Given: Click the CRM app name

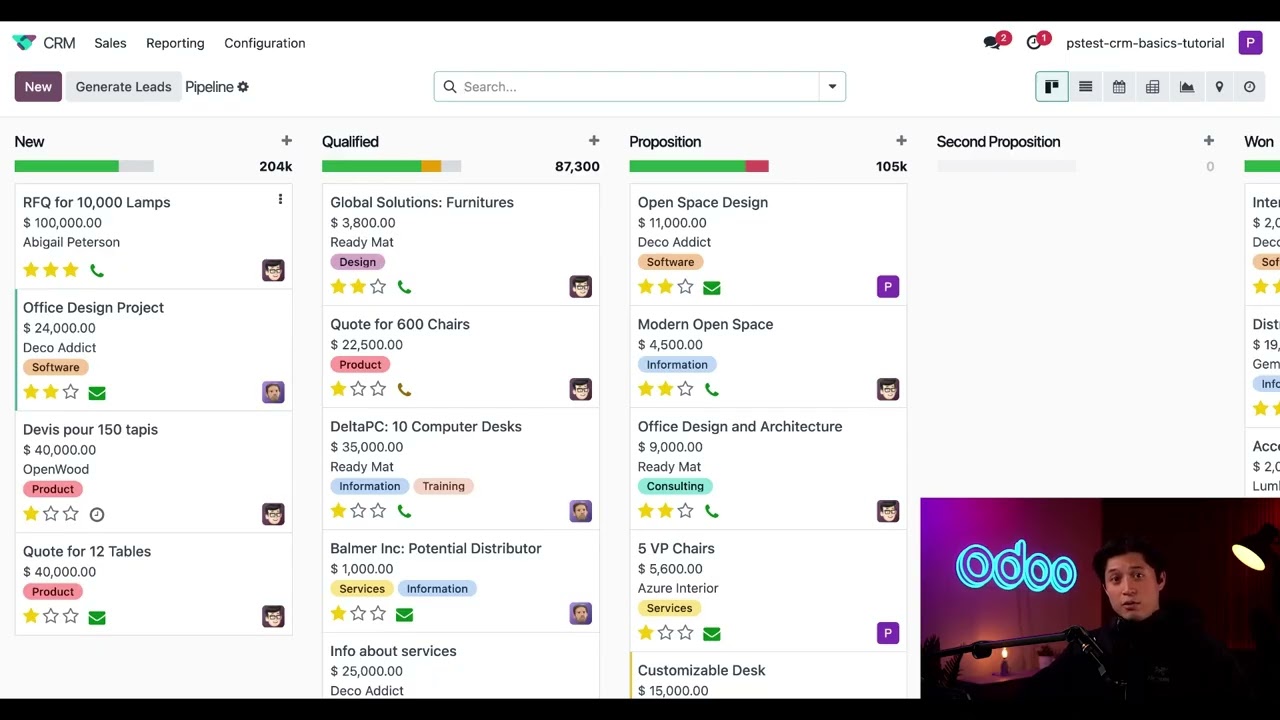Looking at the screenshot, I should pos(59,43).
